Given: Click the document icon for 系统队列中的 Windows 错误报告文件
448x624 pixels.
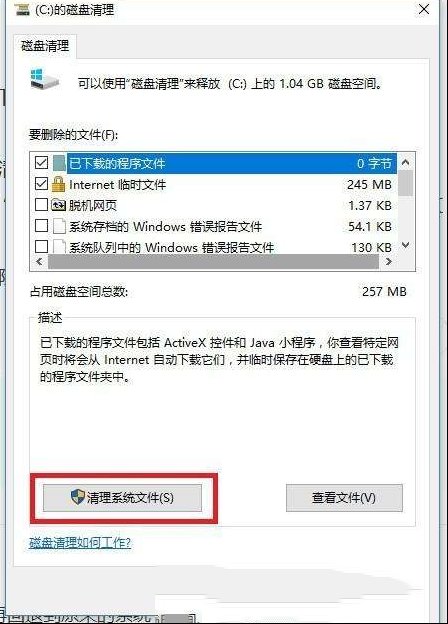Looking at the screenshot, I should coord(59,247).
